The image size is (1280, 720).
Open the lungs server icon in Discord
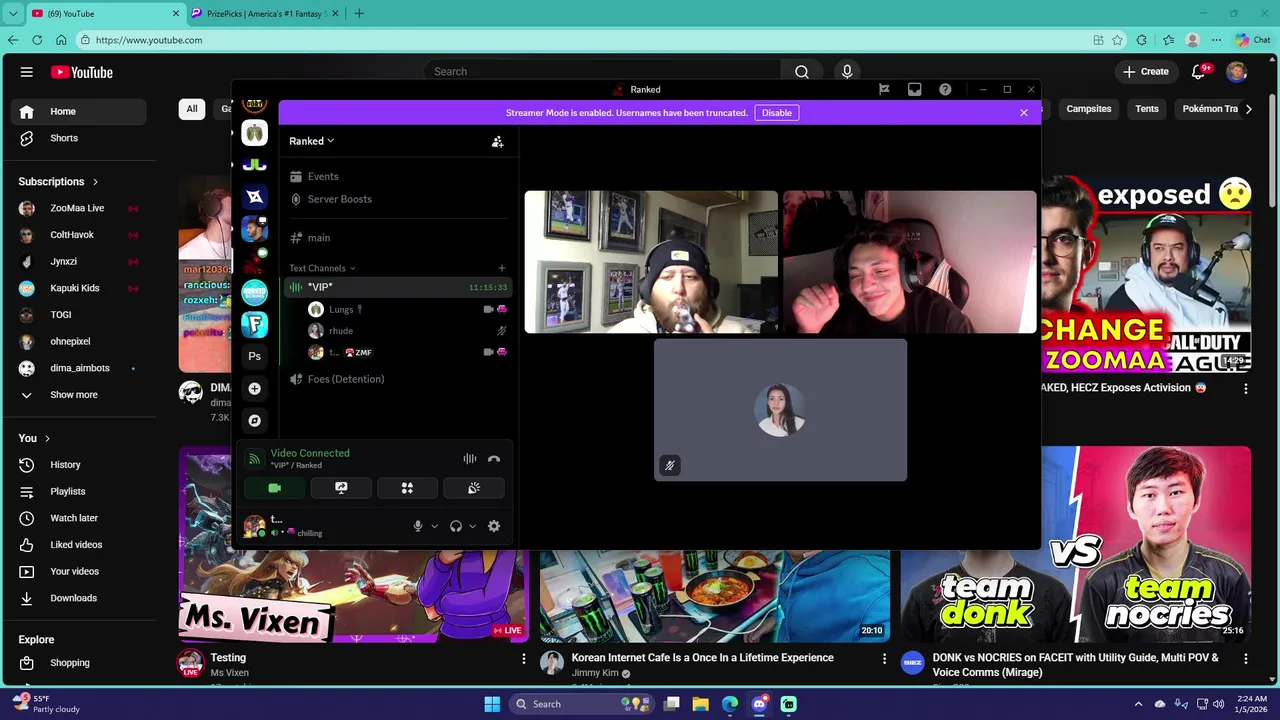pyautogui.click(x=254, y=132)
